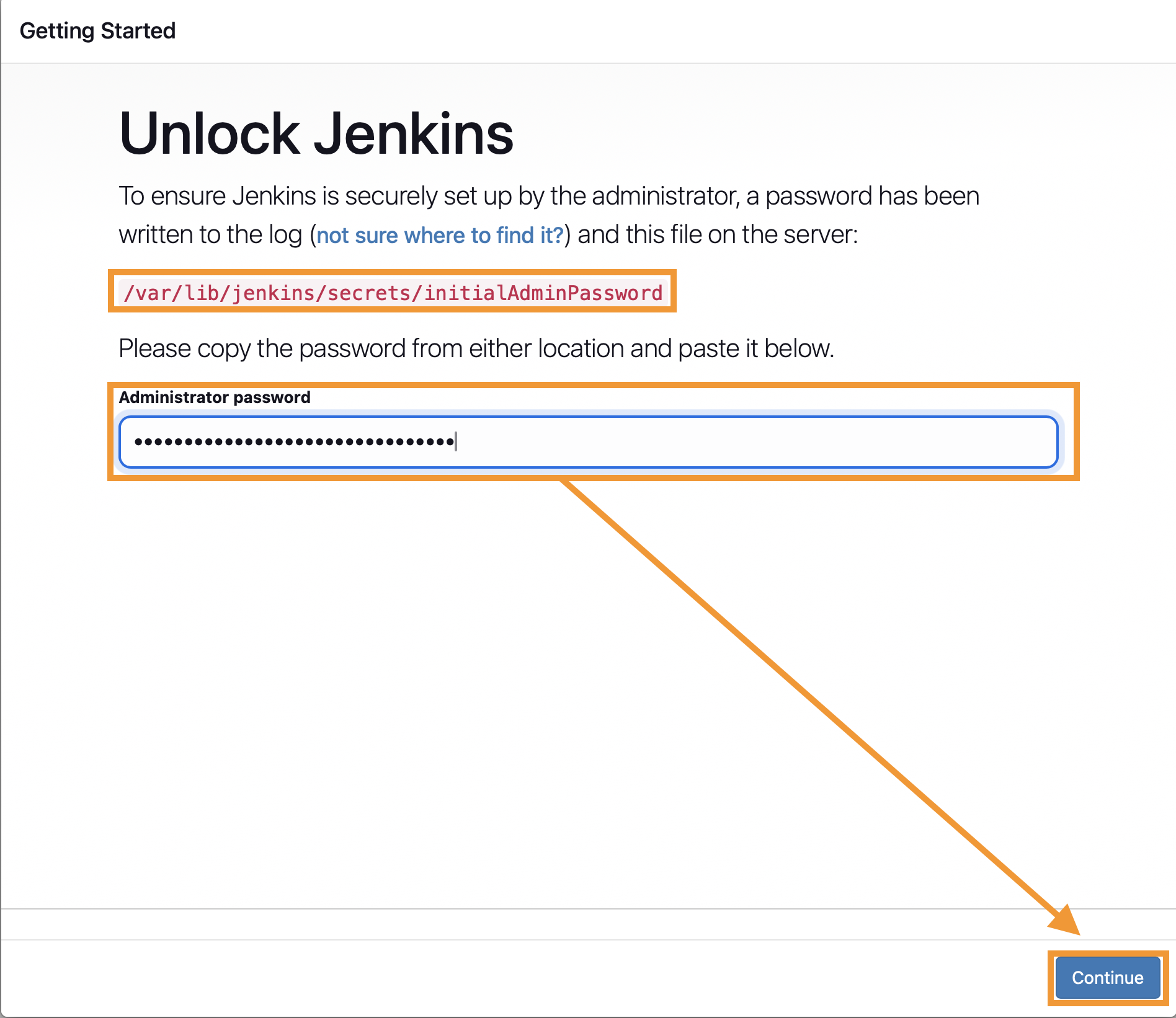
Task: Click "and this file on the server:" text
Action: 717,236
